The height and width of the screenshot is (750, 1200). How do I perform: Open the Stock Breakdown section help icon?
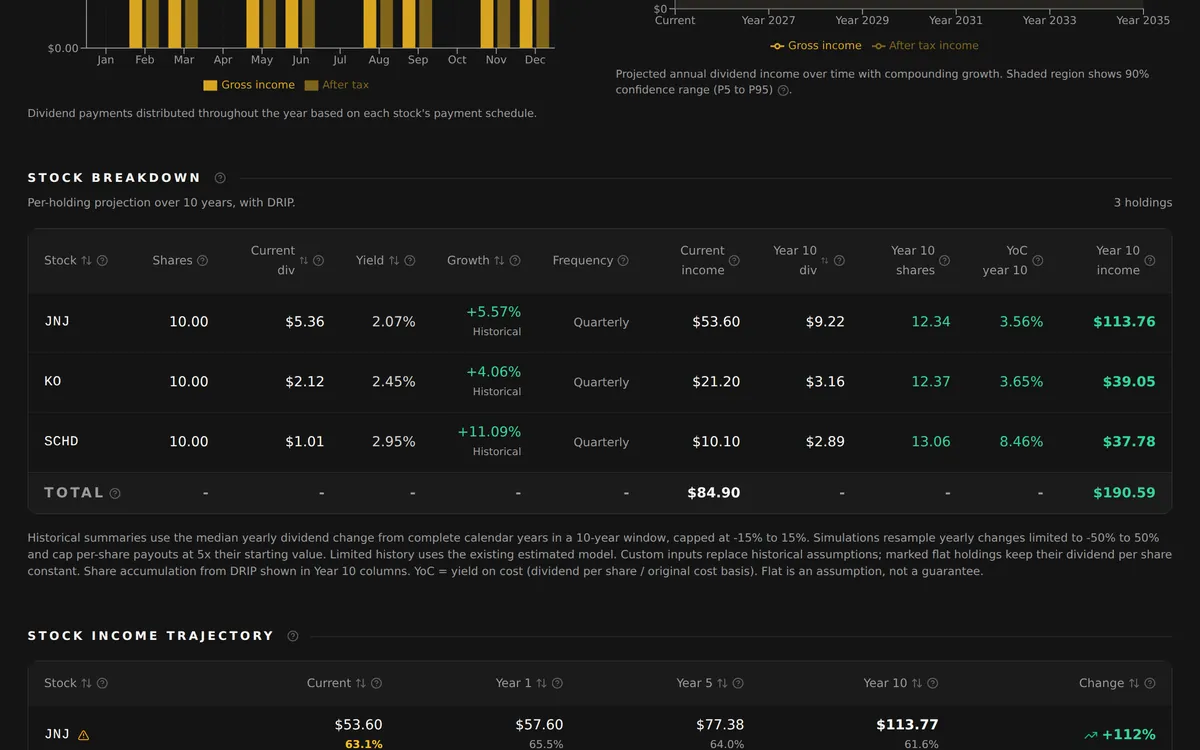pyautogui.click(x=220, y=178)
